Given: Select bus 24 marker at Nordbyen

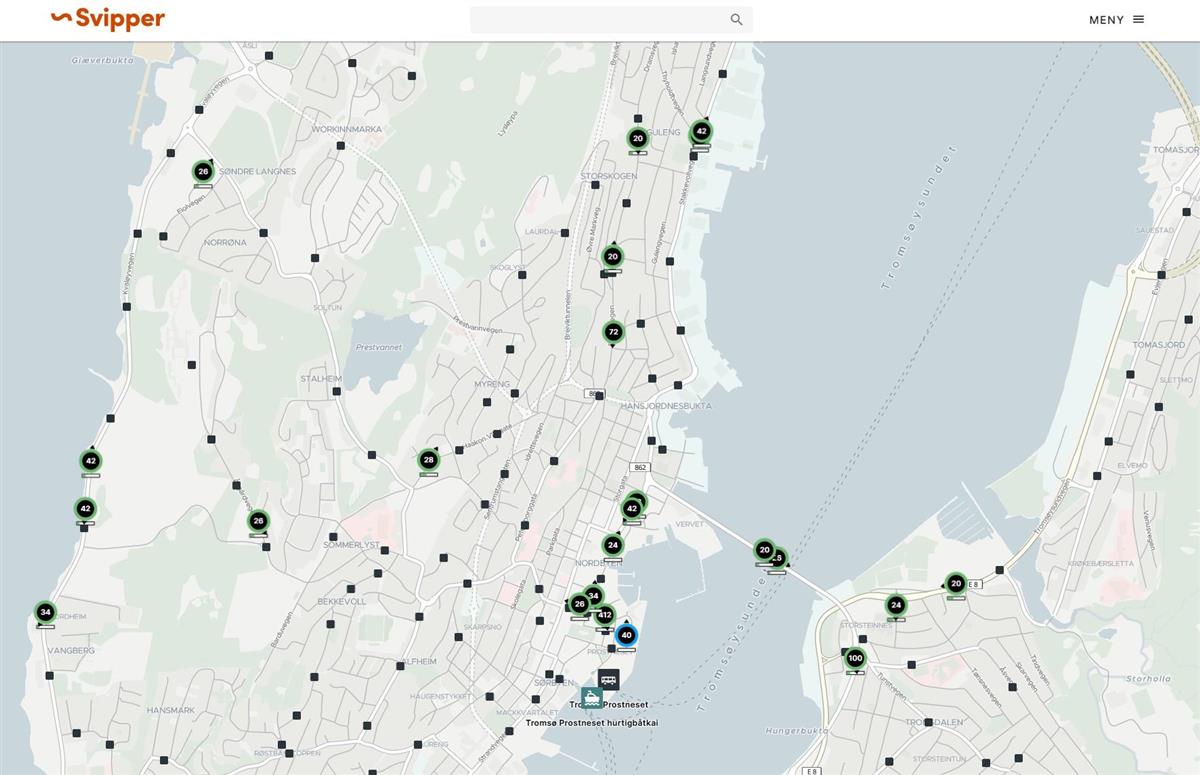Looking at the screenshot, I should click(x=613, y=545).
